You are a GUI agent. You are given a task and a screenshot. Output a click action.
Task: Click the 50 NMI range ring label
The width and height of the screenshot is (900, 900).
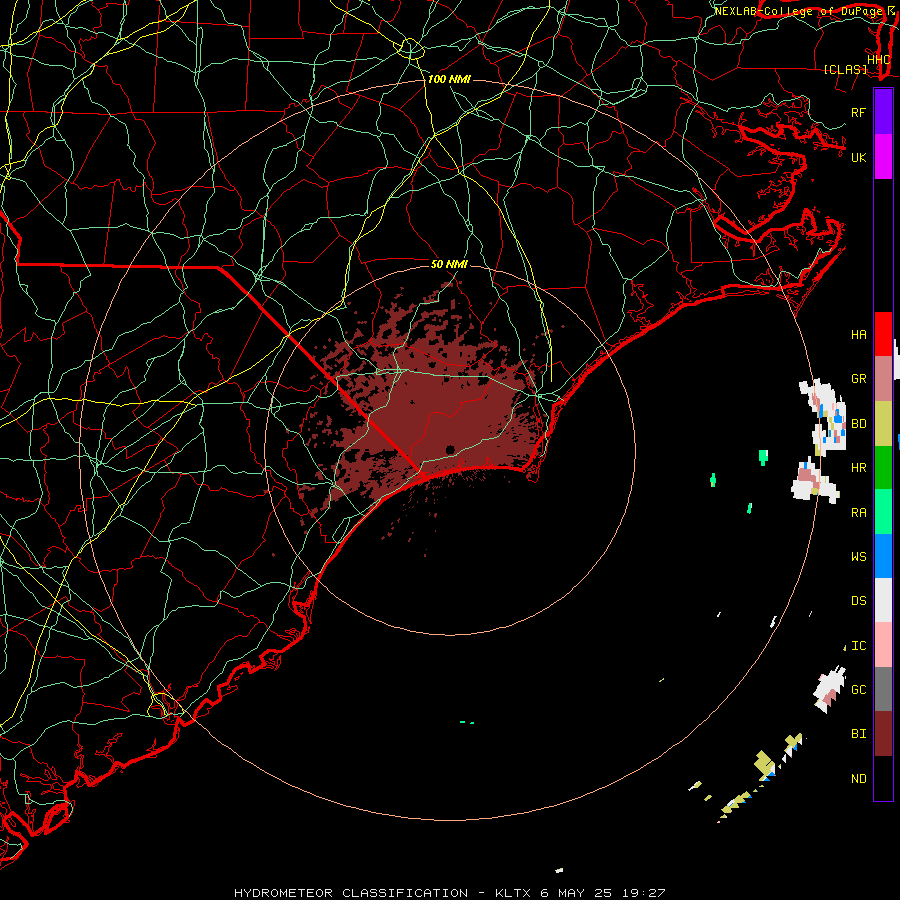pyautogui.click(x=449, y=264)
